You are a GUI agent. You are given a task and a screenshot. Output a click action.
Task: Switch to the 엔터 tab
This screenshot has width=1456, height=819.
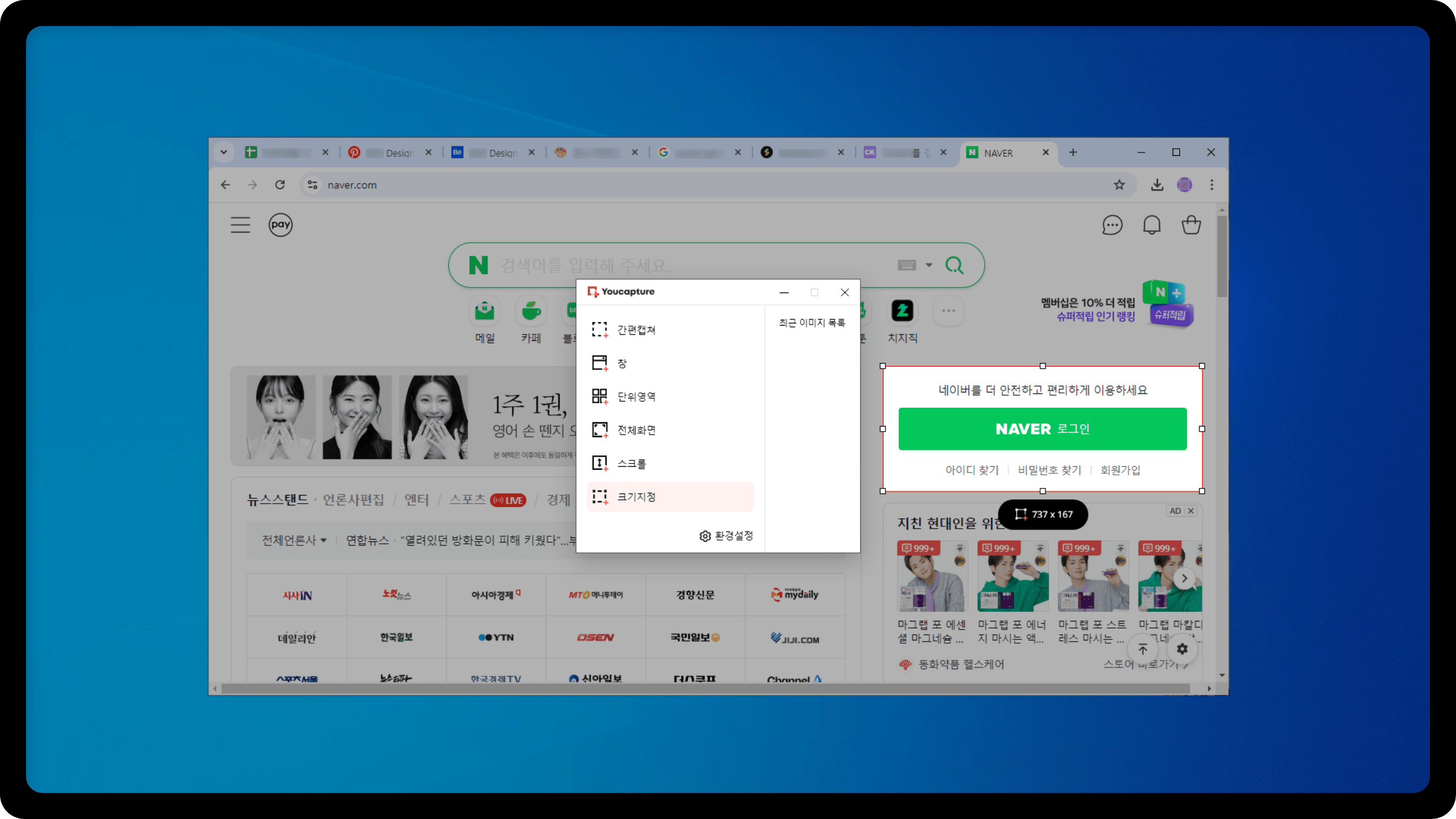416,500
